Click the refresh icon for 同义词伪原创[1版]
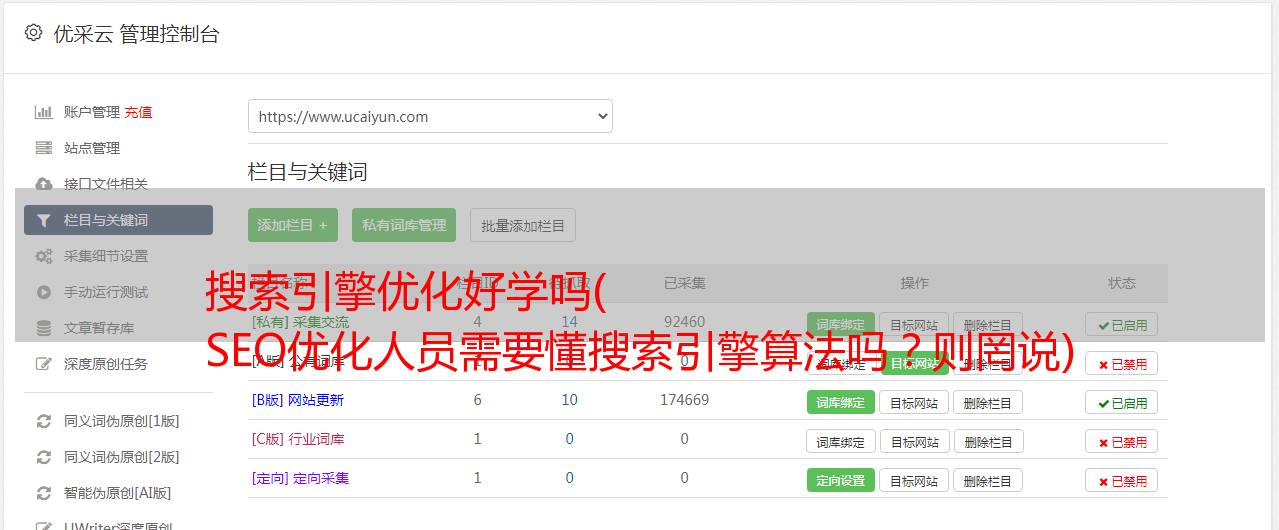 tap(44, 421)
